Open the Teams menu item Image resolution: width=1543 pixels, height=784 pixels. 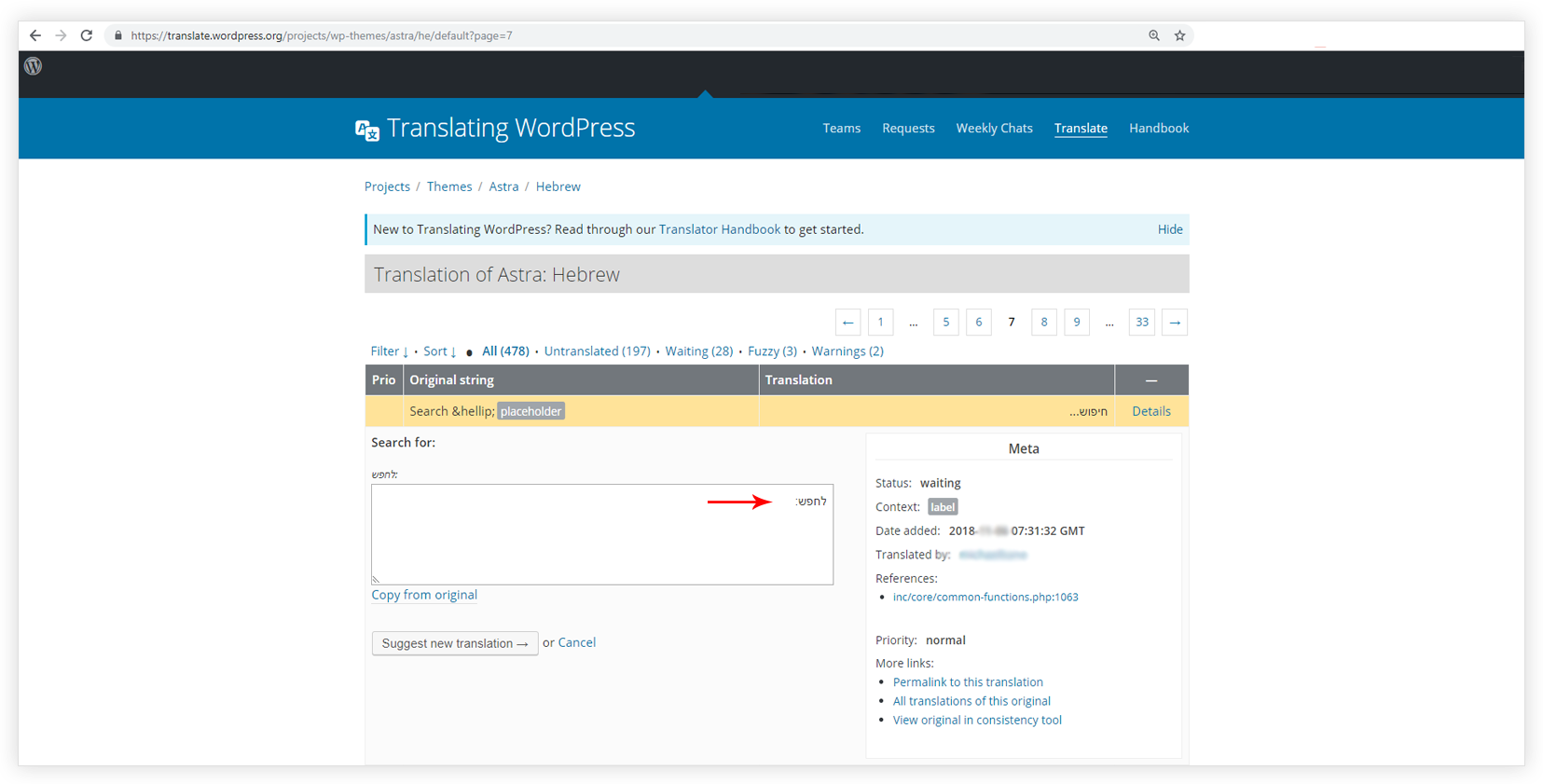(x=841, y=129)
